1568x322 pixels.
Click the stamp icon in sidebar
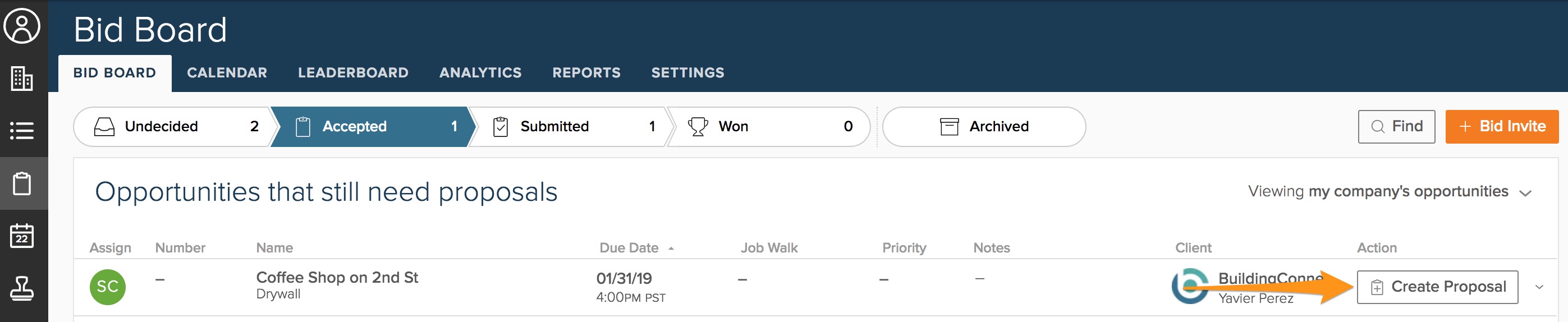[22, 288]
